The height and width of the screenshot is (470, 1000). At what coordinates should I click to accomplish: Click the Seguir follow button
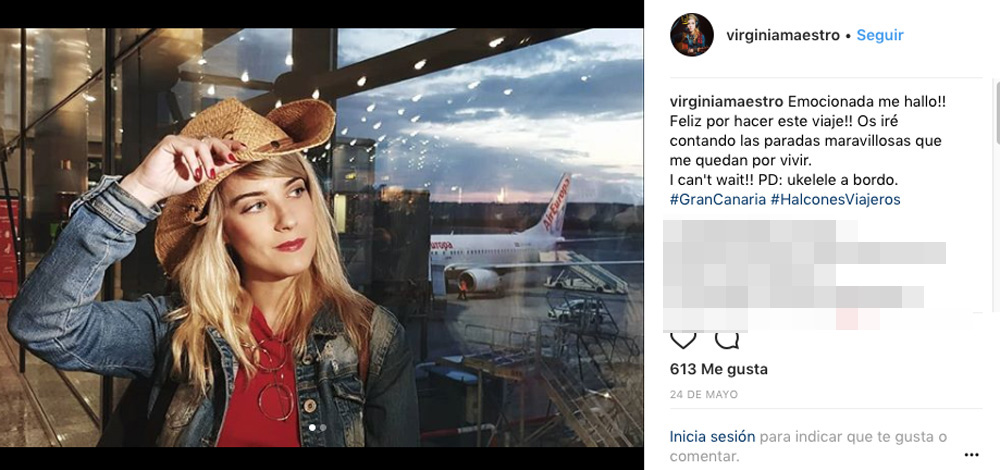(x=880, y=35)
